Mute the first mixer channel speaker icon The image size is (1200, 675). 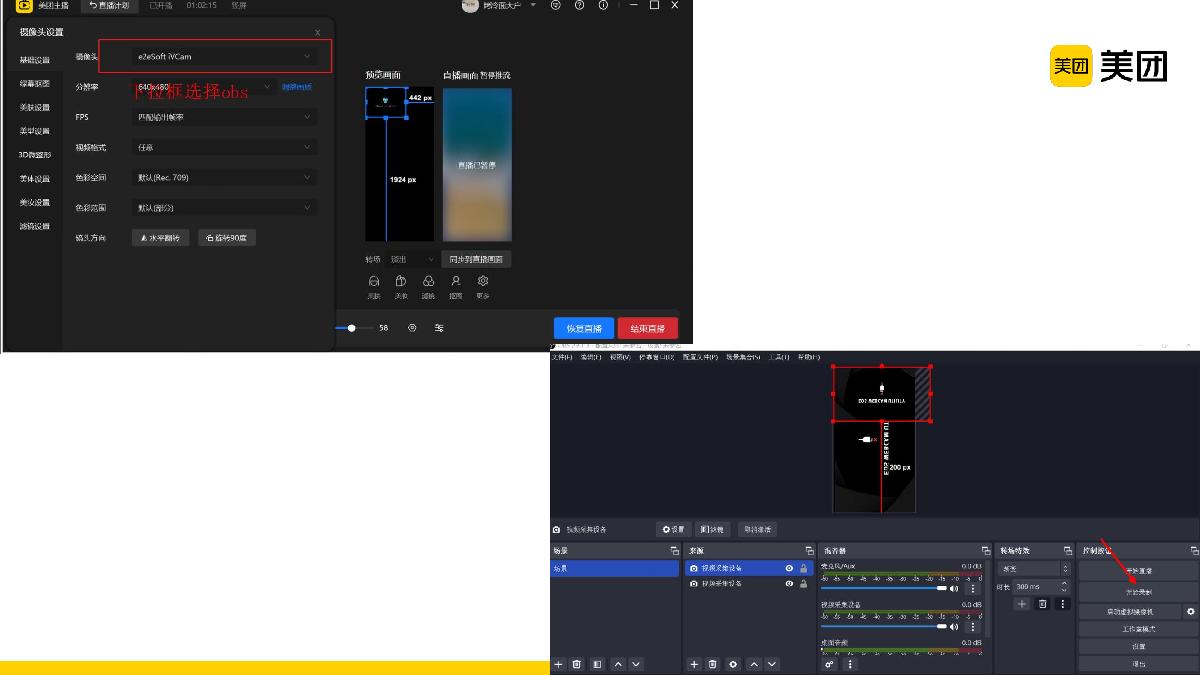click(x=954, y=589)
